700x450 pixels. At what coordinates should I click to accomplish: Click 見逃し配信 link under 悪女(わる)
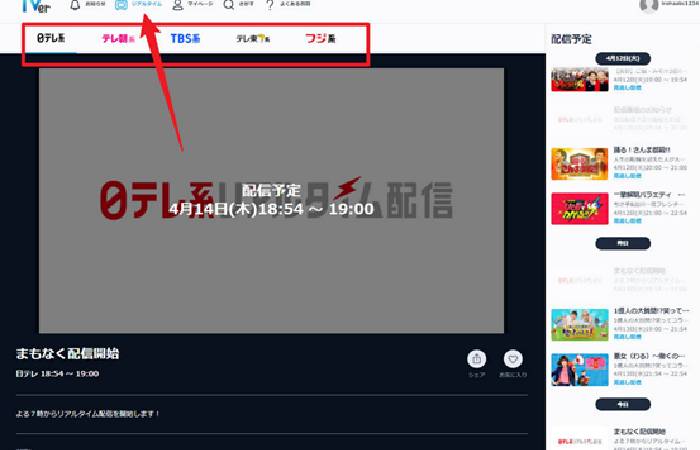627,382
